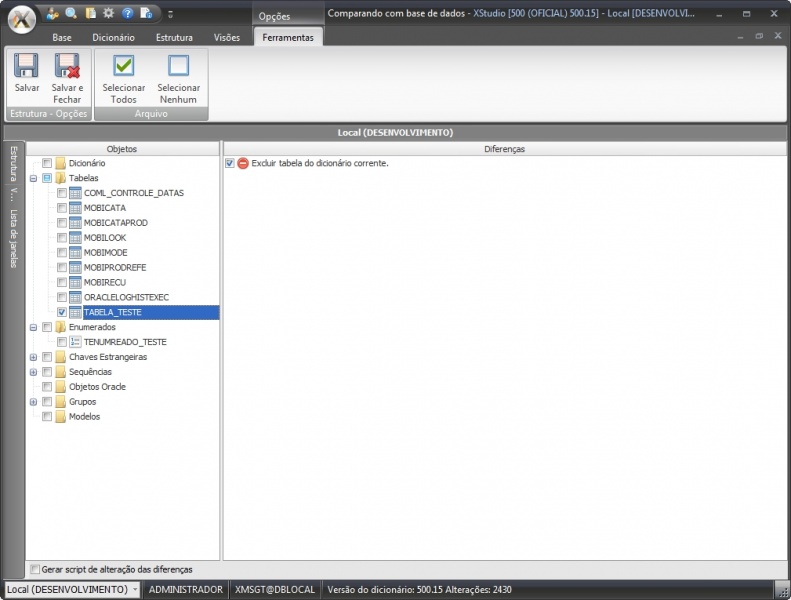Click the Excluir tabela do dicionário corrente text
Image resolution: width=791 pixels, height=600 pixels.
(x=320, y=163)
